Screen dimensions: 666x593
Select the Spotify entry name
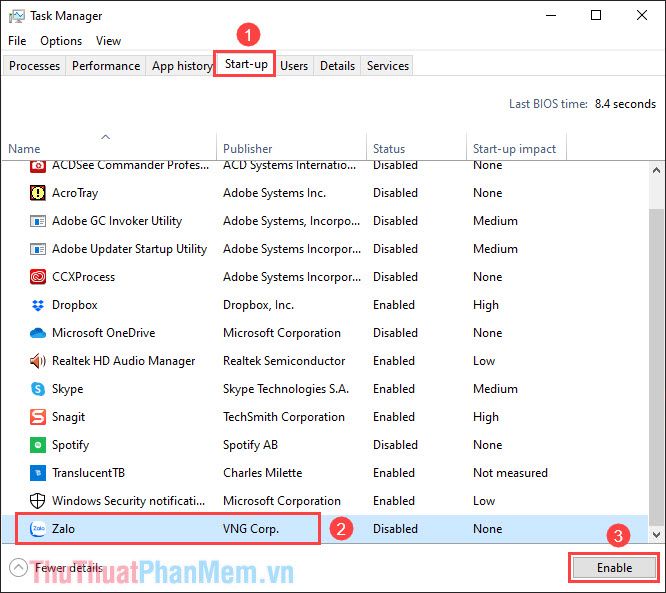click(x=71, y=445)
